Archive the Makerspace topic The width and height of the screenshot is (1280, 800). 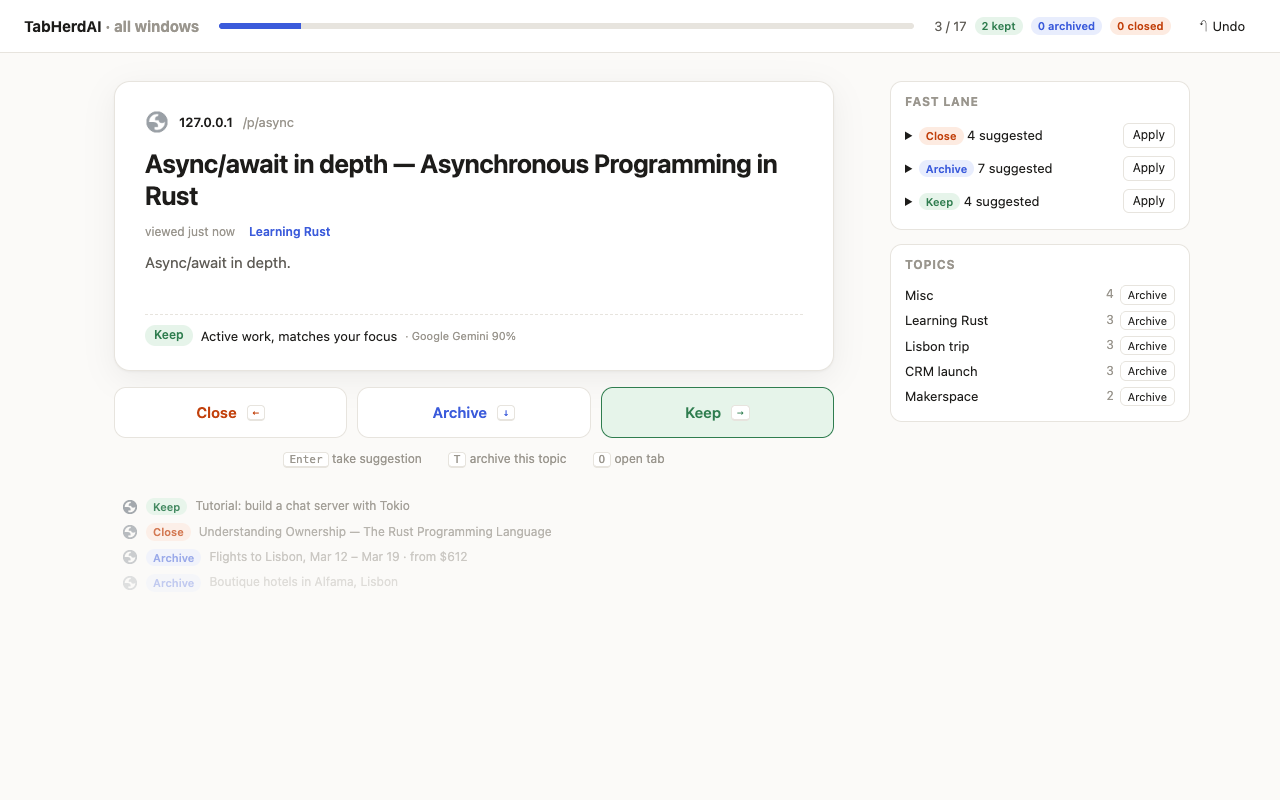coord(1147,397)
